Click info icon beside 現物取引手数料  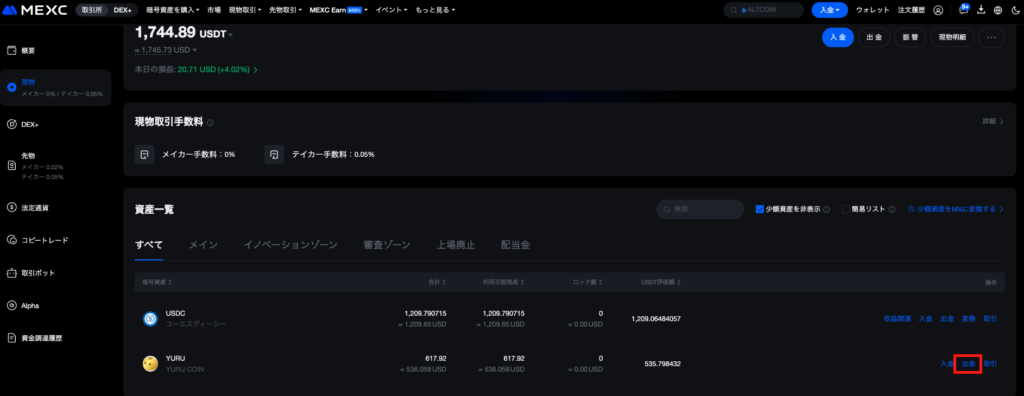coord(210,122)
